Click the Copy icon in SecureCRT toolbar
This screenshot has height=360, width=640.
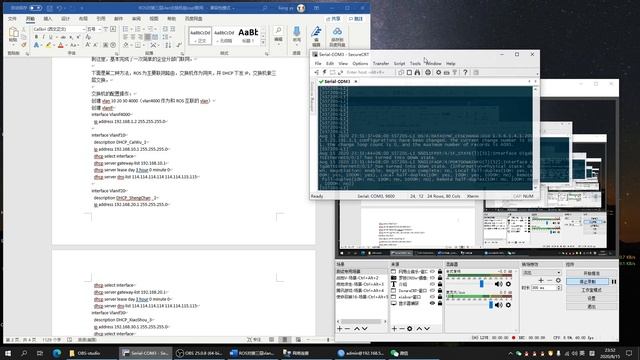pyautogui.click(x=401, y=72)
